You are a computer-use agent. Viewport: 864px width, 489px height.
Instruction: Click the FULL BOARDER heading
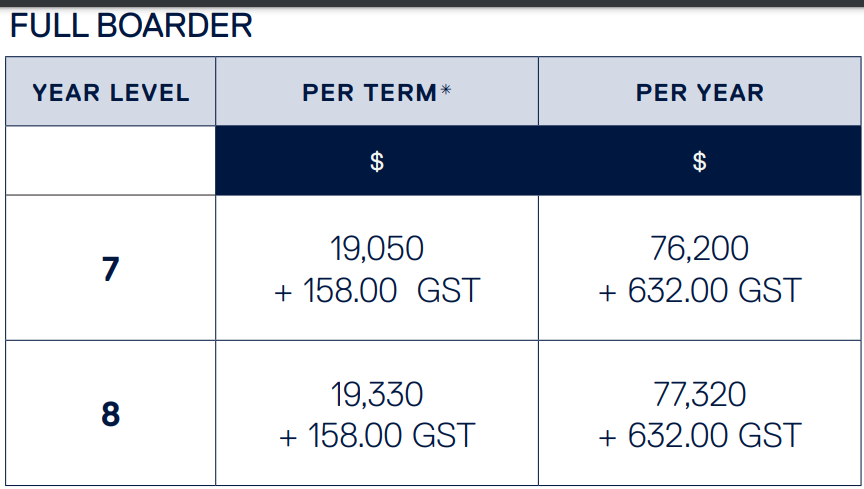[131, 25]
